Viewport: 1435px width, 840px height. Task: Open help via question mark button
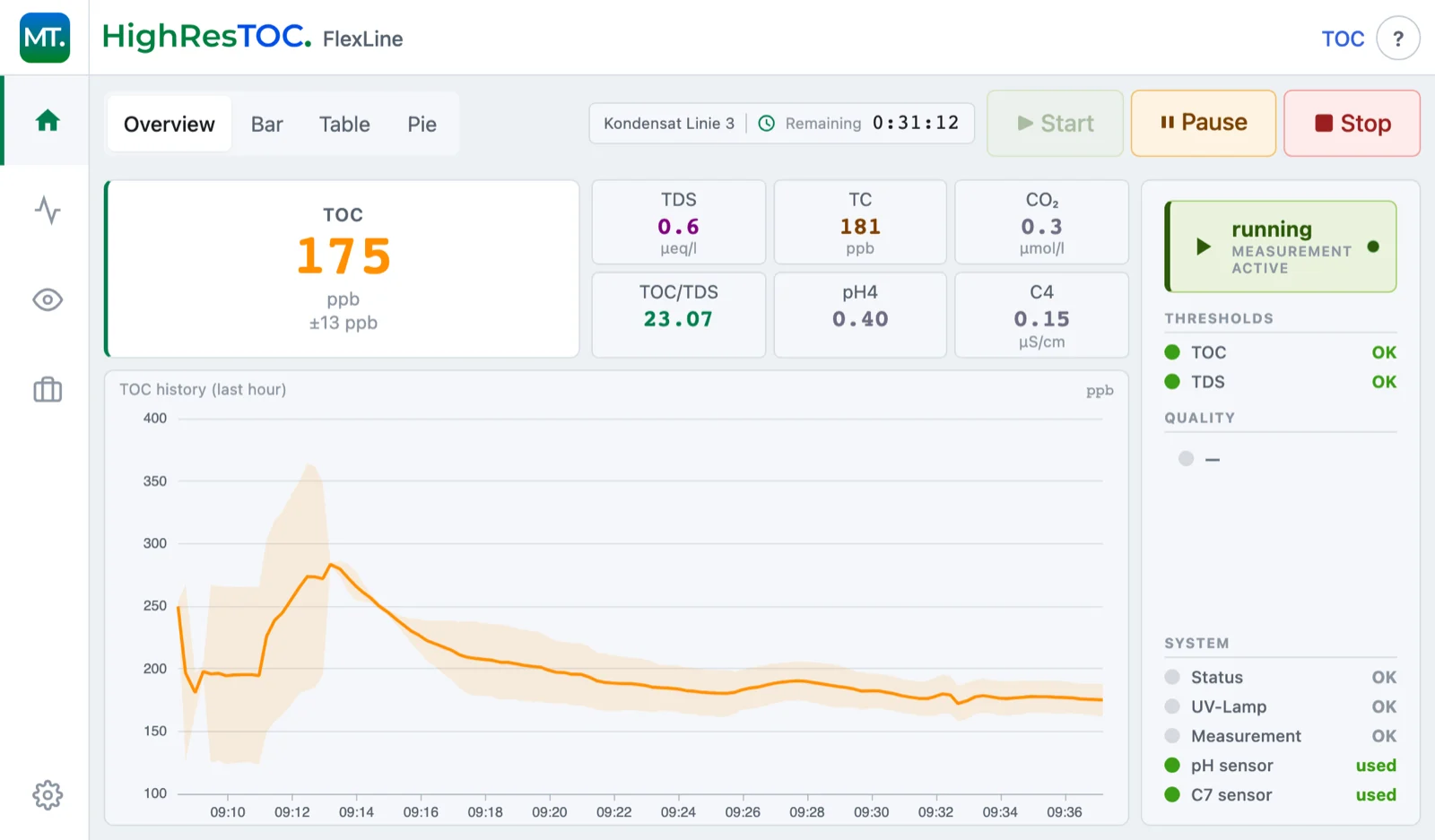coord(1397,39)
